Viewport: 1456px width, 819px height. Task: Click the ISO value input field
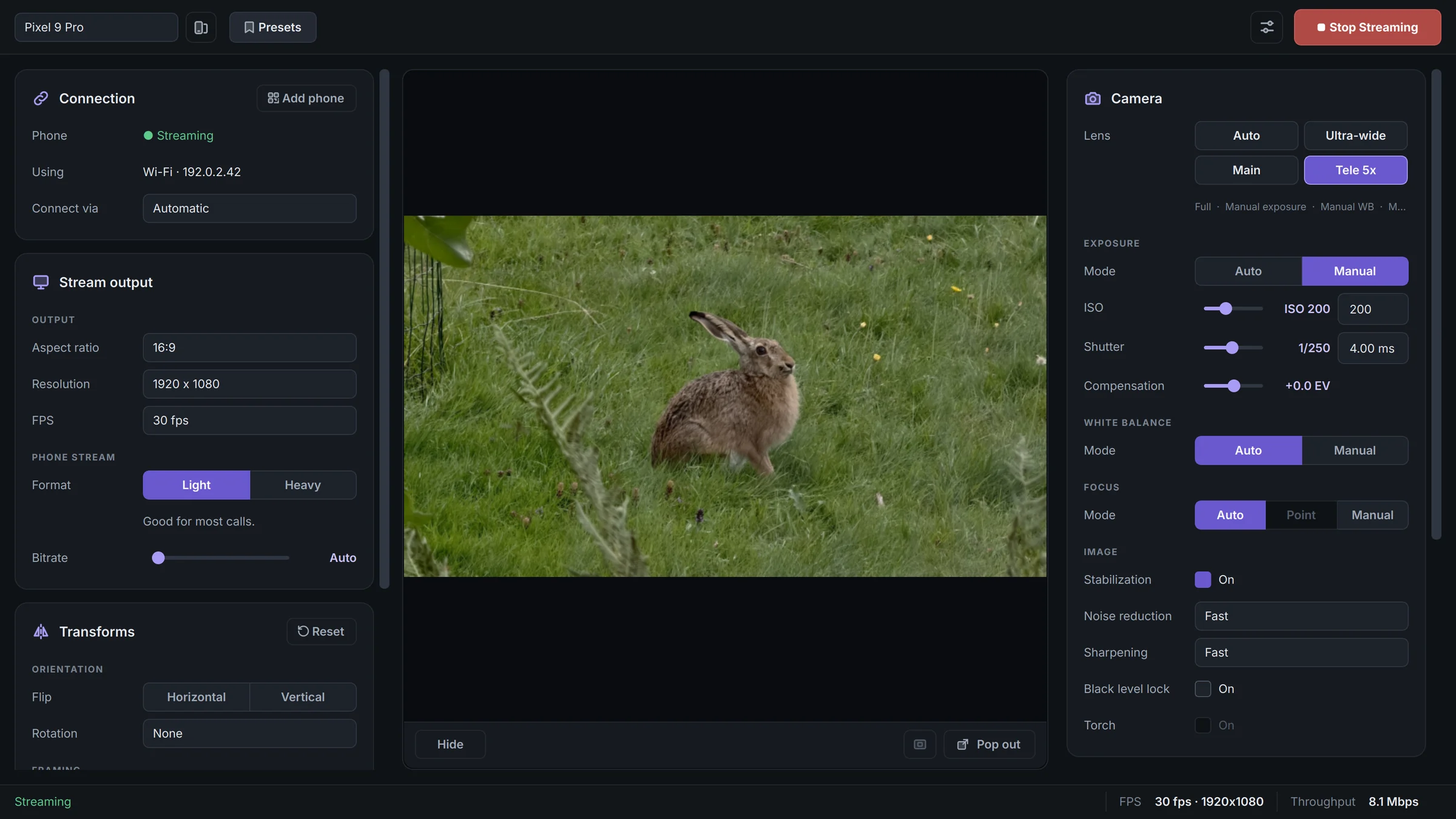1373,309
